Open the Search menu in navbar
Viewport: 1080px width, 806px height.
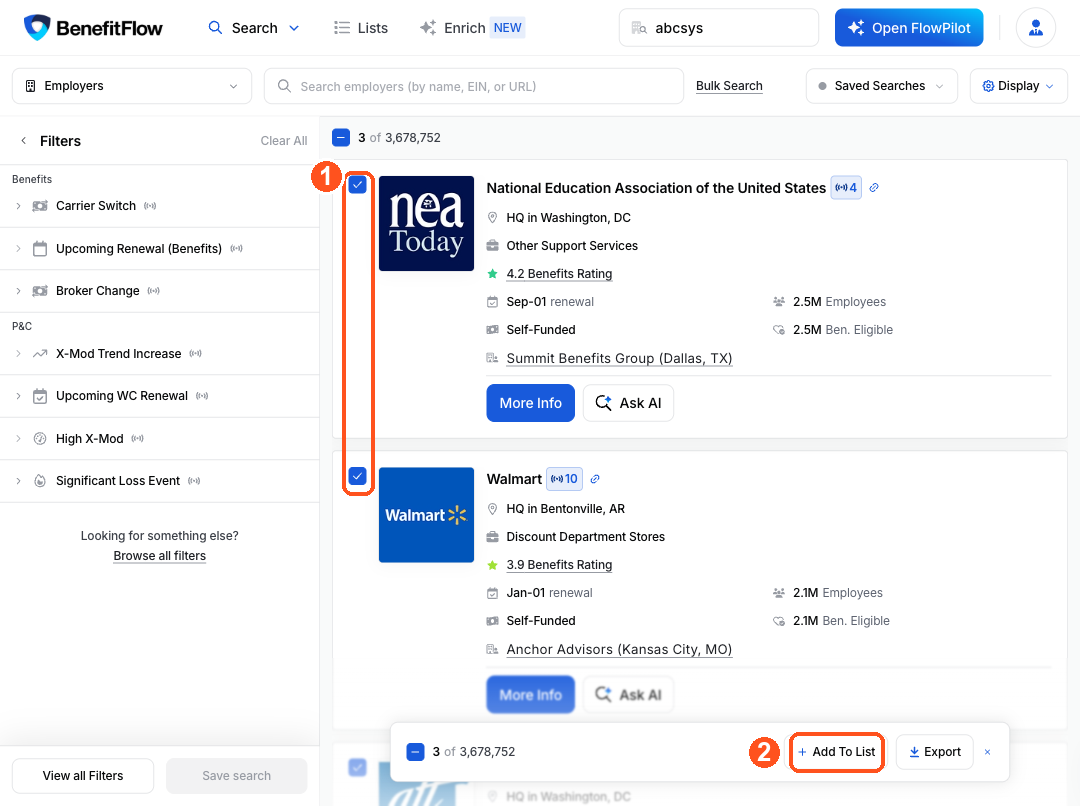254,28
